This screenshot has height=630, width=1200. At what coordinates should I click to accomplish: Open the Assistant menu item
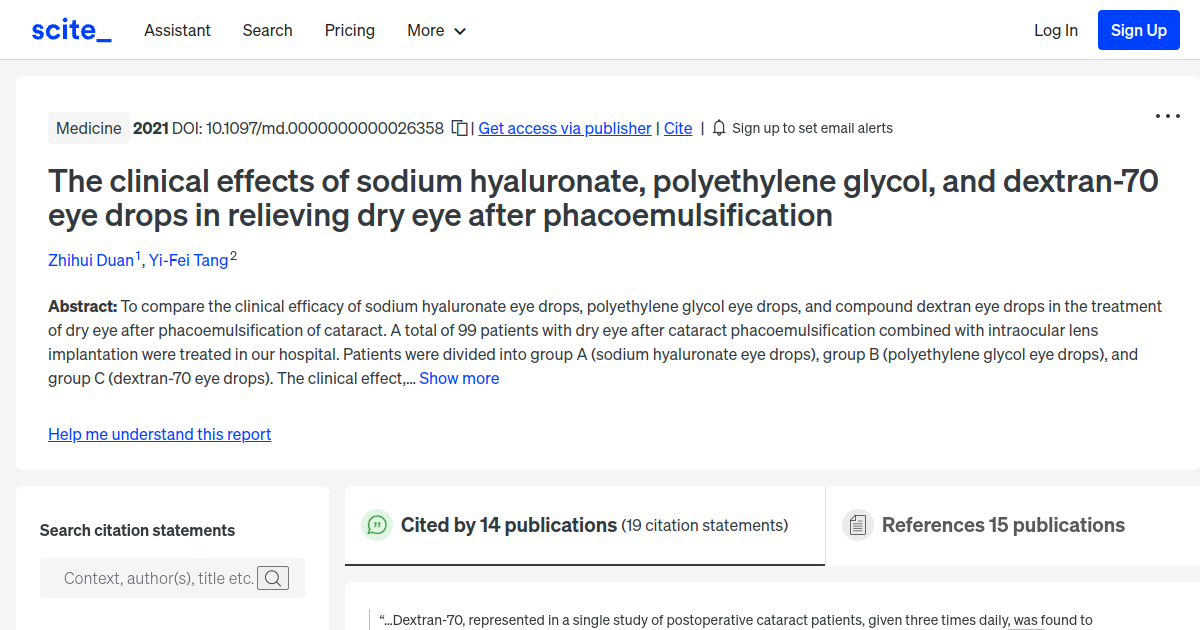click(x=177, y=31)
